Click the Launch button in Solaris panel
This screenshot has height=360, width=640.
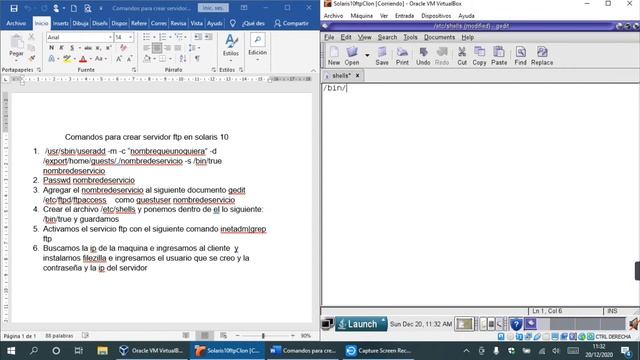pyautogui.click(x=361, y=324)
